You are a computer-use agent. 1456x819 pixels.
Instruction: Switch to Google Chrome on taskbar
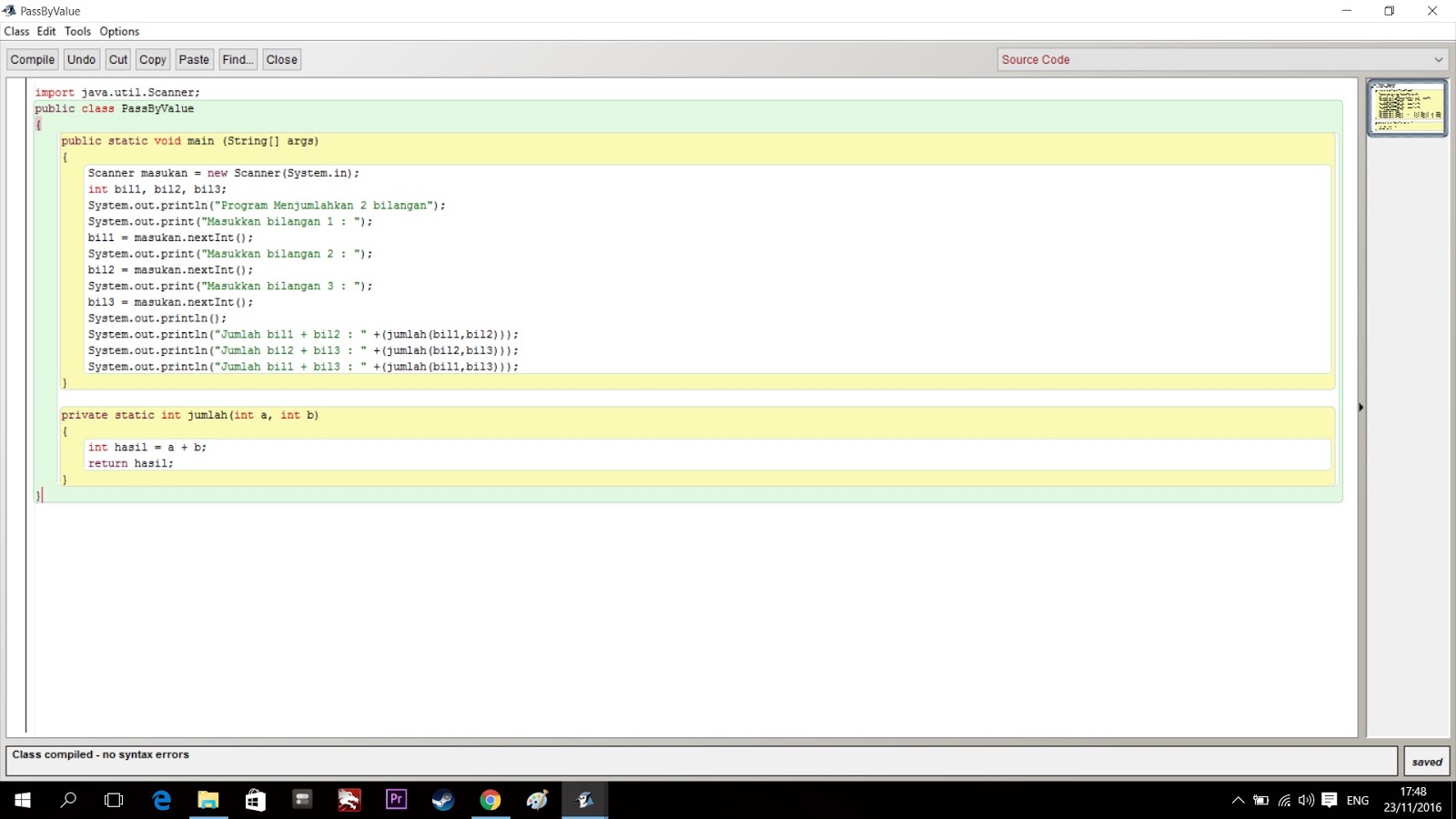490,800
